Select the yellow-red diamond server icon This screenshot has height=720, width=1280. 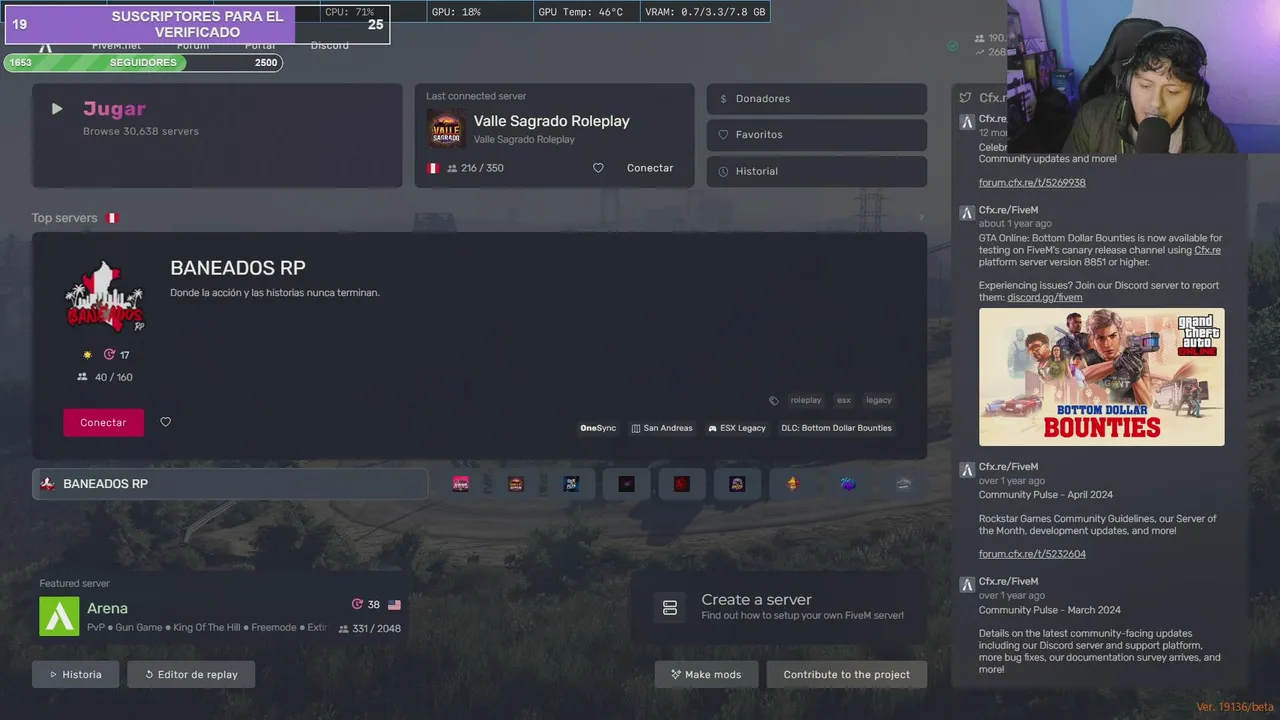(793, 484)
